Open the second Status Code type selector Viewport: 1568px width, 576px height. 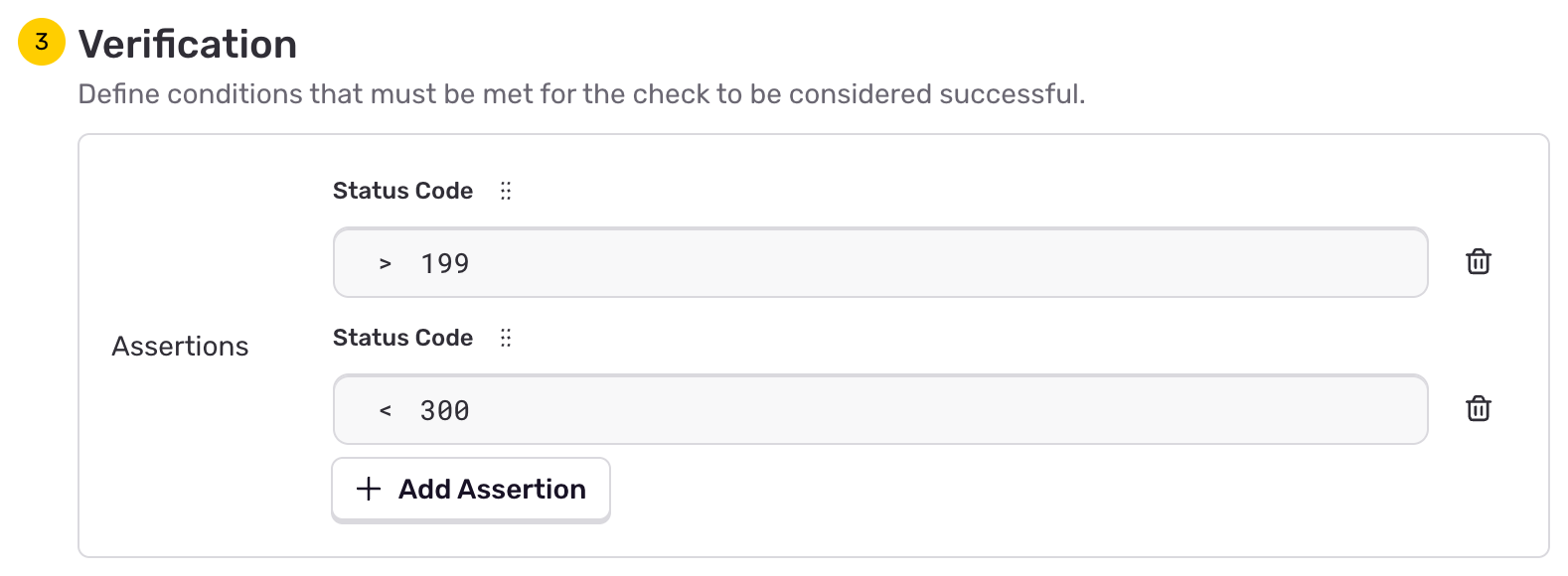pyautogui.click(x=402, y=338)
